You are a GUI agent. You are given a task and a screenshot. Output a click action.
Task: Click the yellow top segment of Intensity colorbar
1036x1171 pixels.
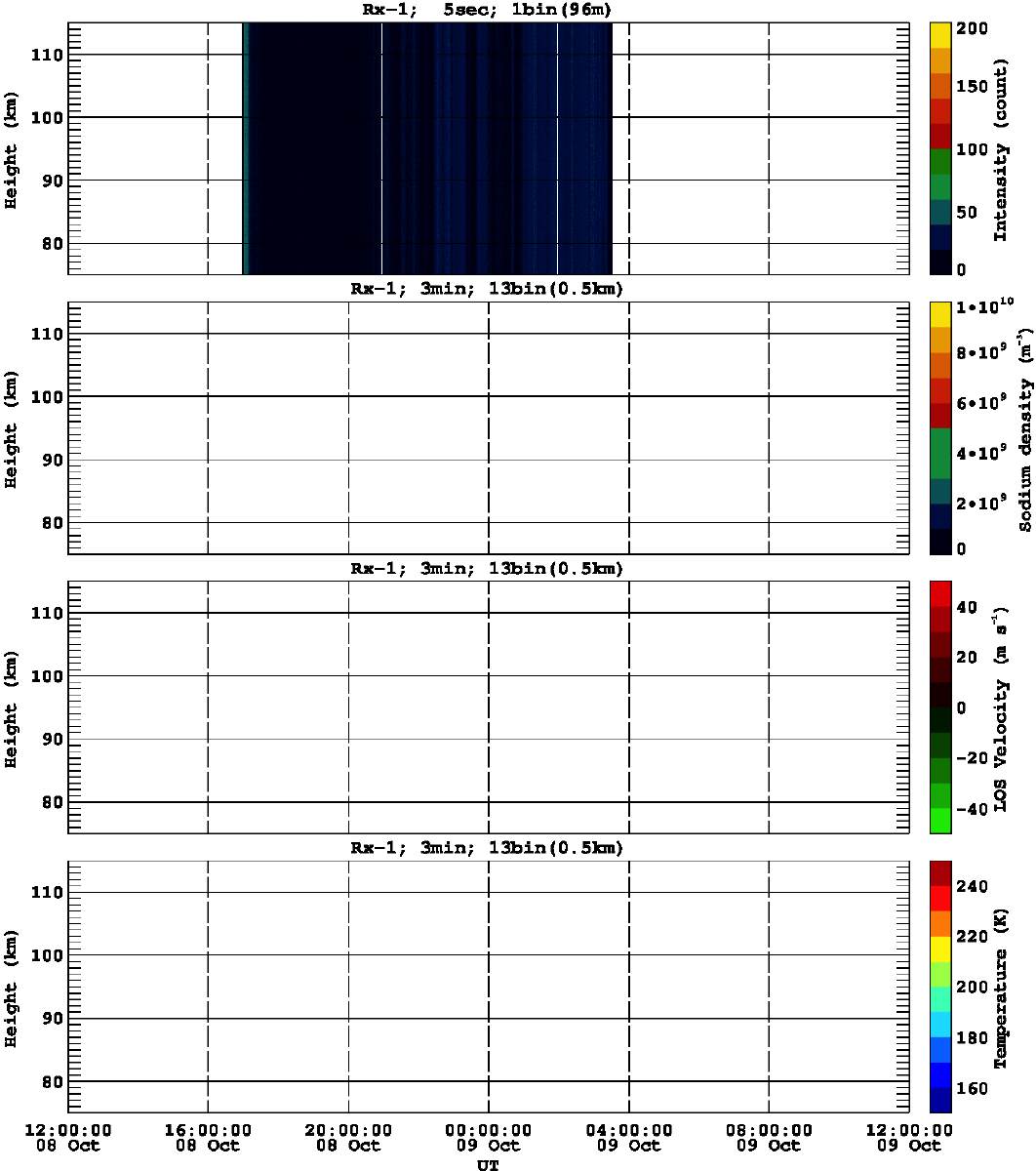coord(941,35)
